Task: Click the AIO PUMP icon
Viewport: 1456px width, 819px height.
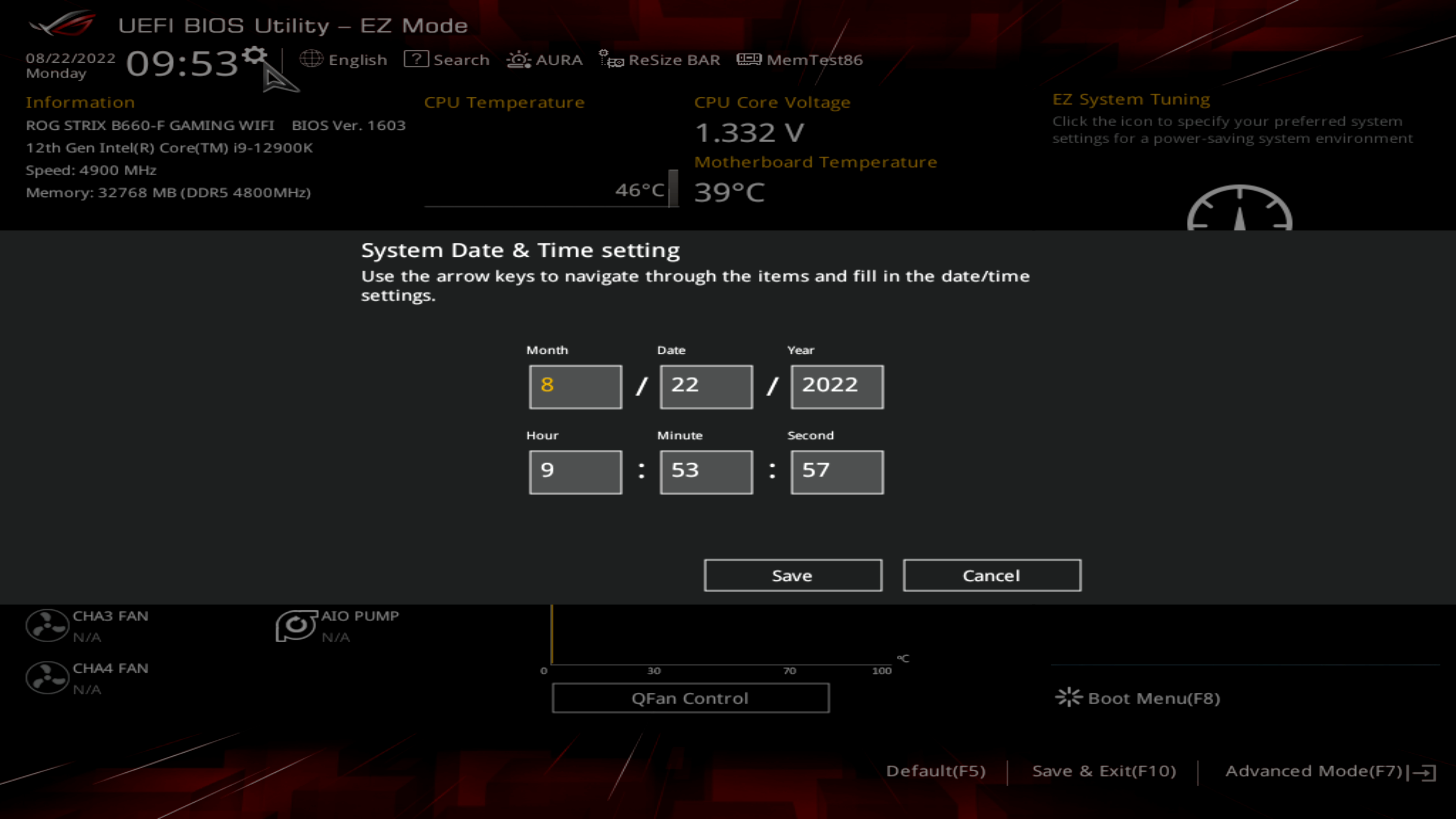Action: 296,625
